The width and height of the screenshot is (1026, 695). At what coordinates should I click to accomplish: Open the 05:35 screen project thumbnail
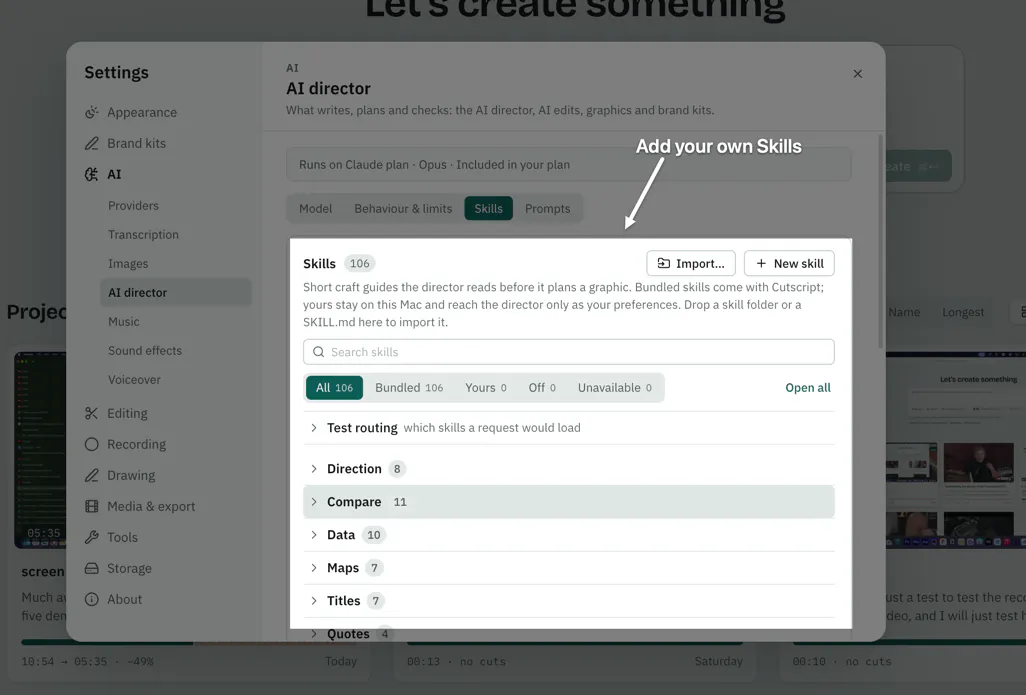click(41, 450)
